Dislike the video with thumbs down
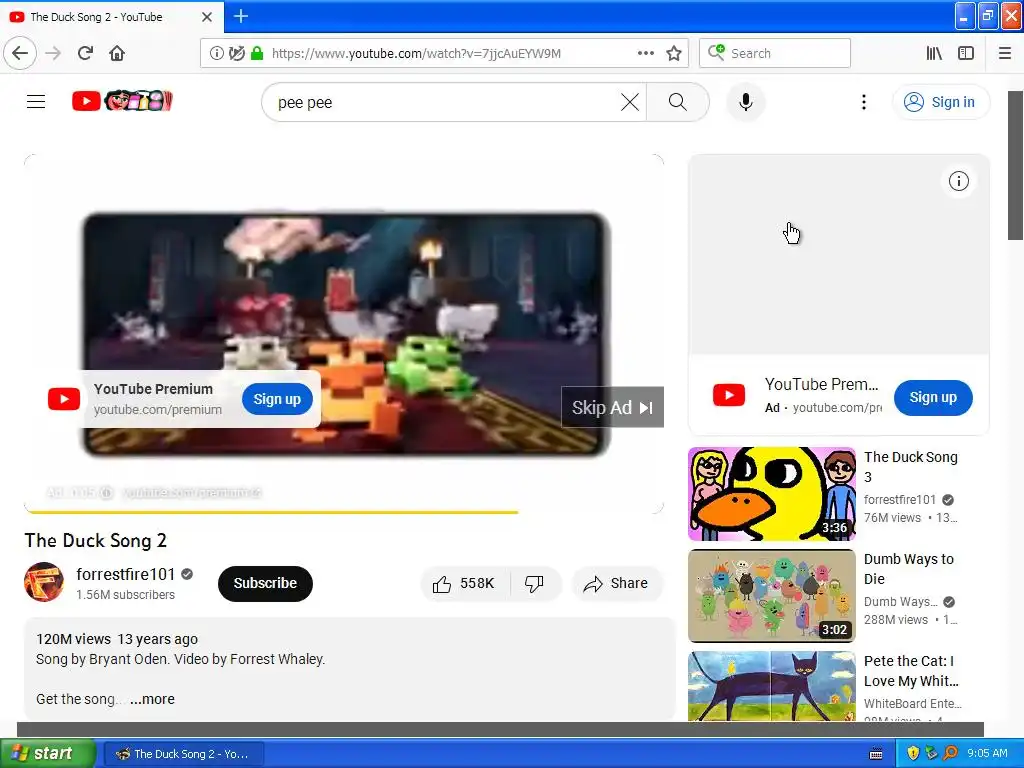 coord(534,583)
